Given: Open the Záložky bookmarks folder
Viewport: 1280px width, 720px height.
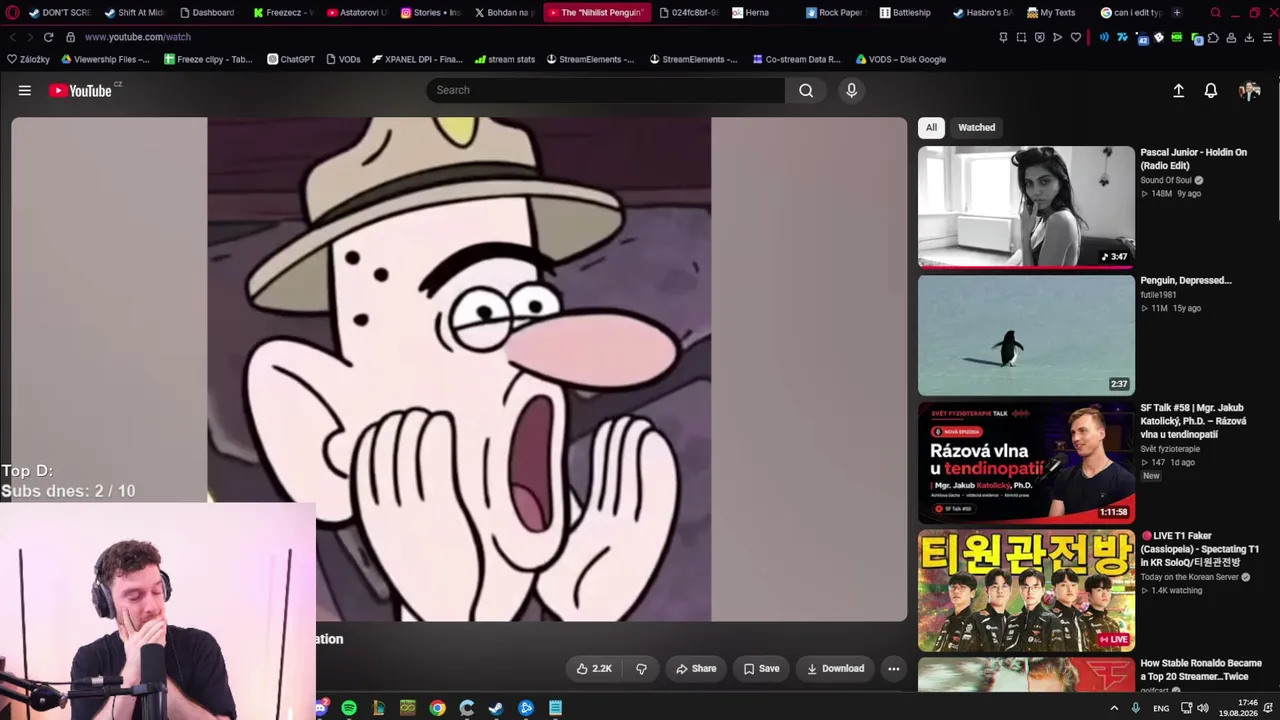Looking at the screenshot, I should [x=28, y=59].
